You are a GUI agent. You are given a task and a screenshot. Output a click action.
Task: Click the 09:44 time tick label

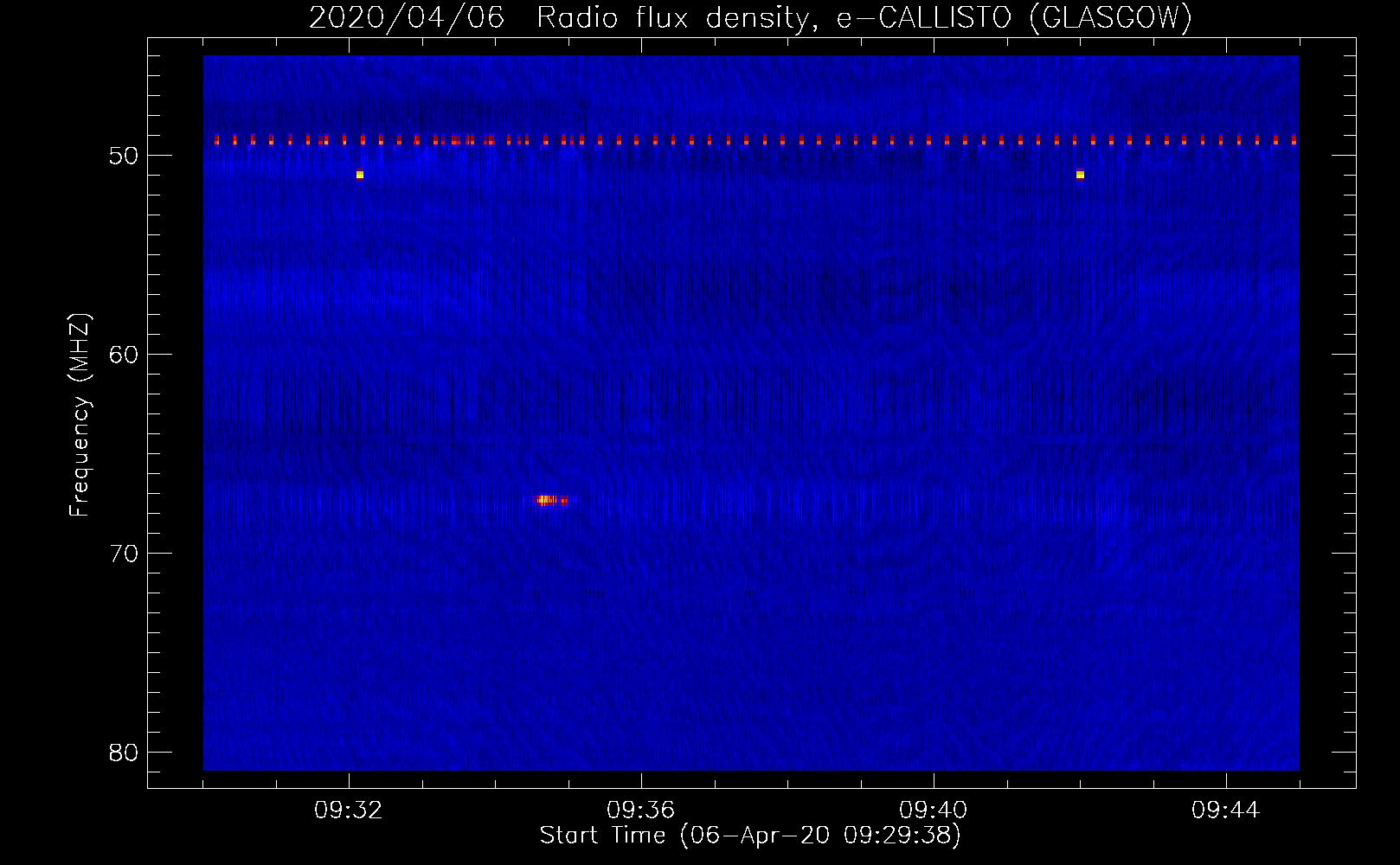pyautogui.click(x=1226, y=811)
